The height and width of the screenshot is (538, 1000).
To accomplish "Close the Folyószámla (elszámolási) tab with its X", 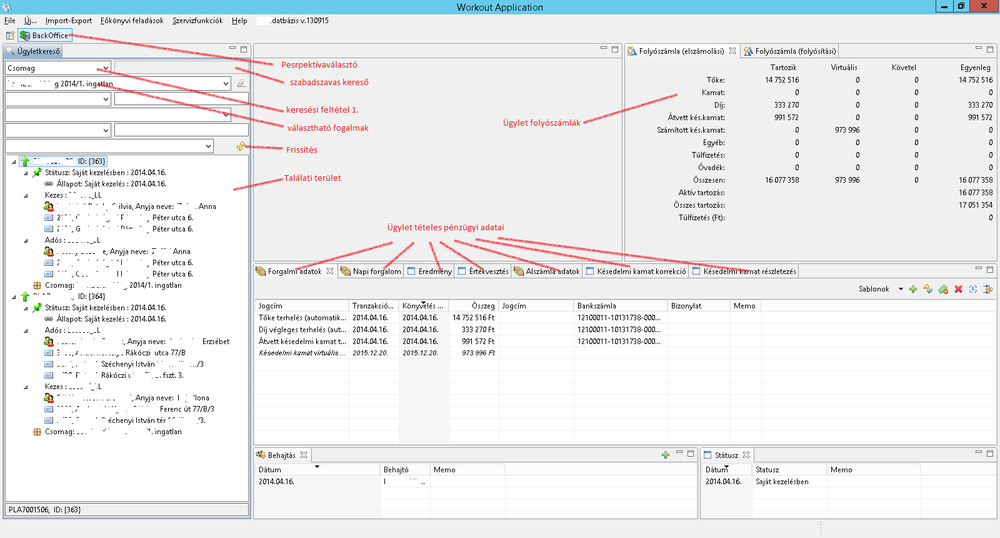I will [732, 51].
